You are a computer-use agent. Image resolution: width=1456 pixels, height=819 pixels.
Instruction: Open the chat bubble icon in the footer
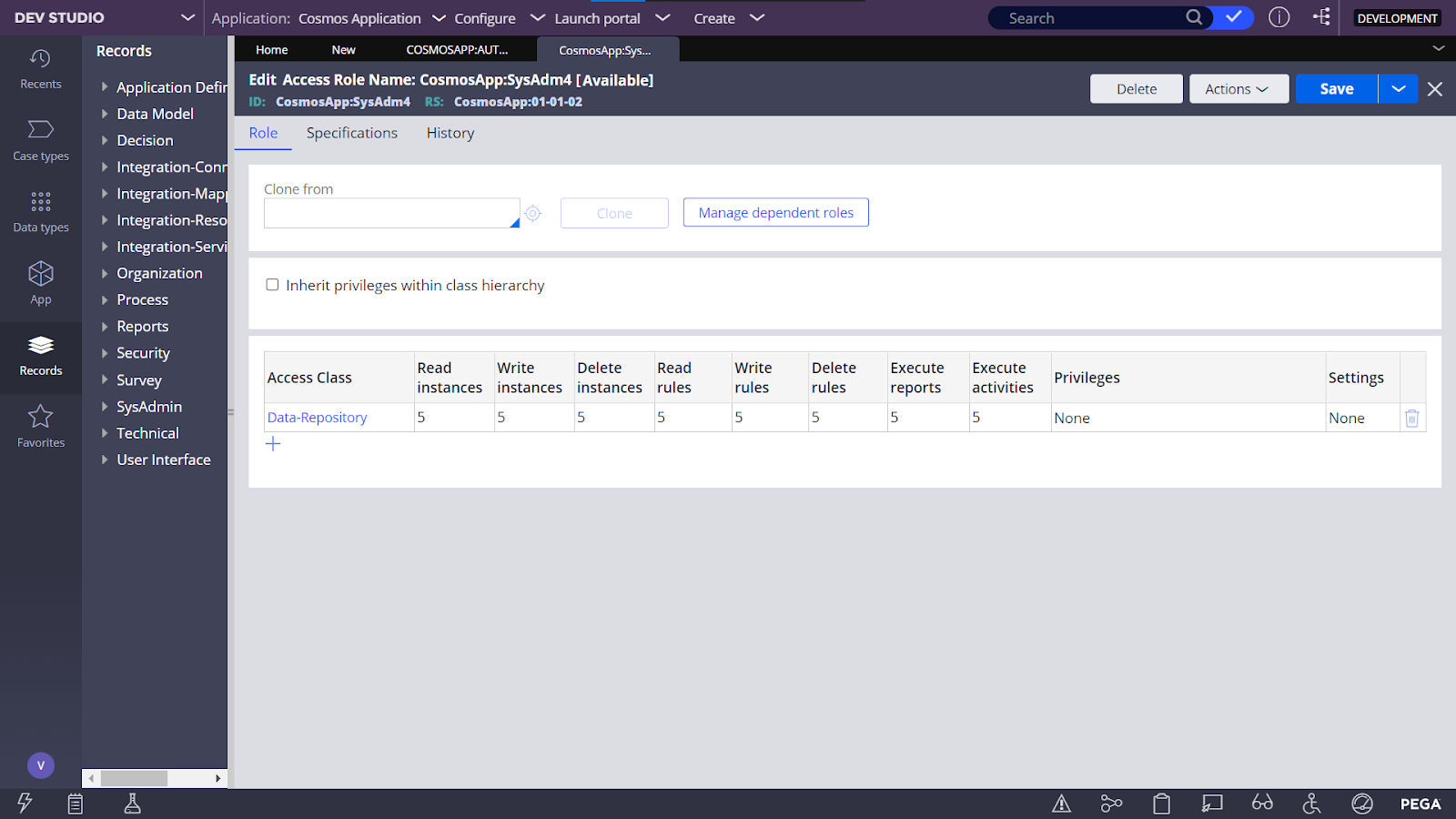pos(1212,804)
